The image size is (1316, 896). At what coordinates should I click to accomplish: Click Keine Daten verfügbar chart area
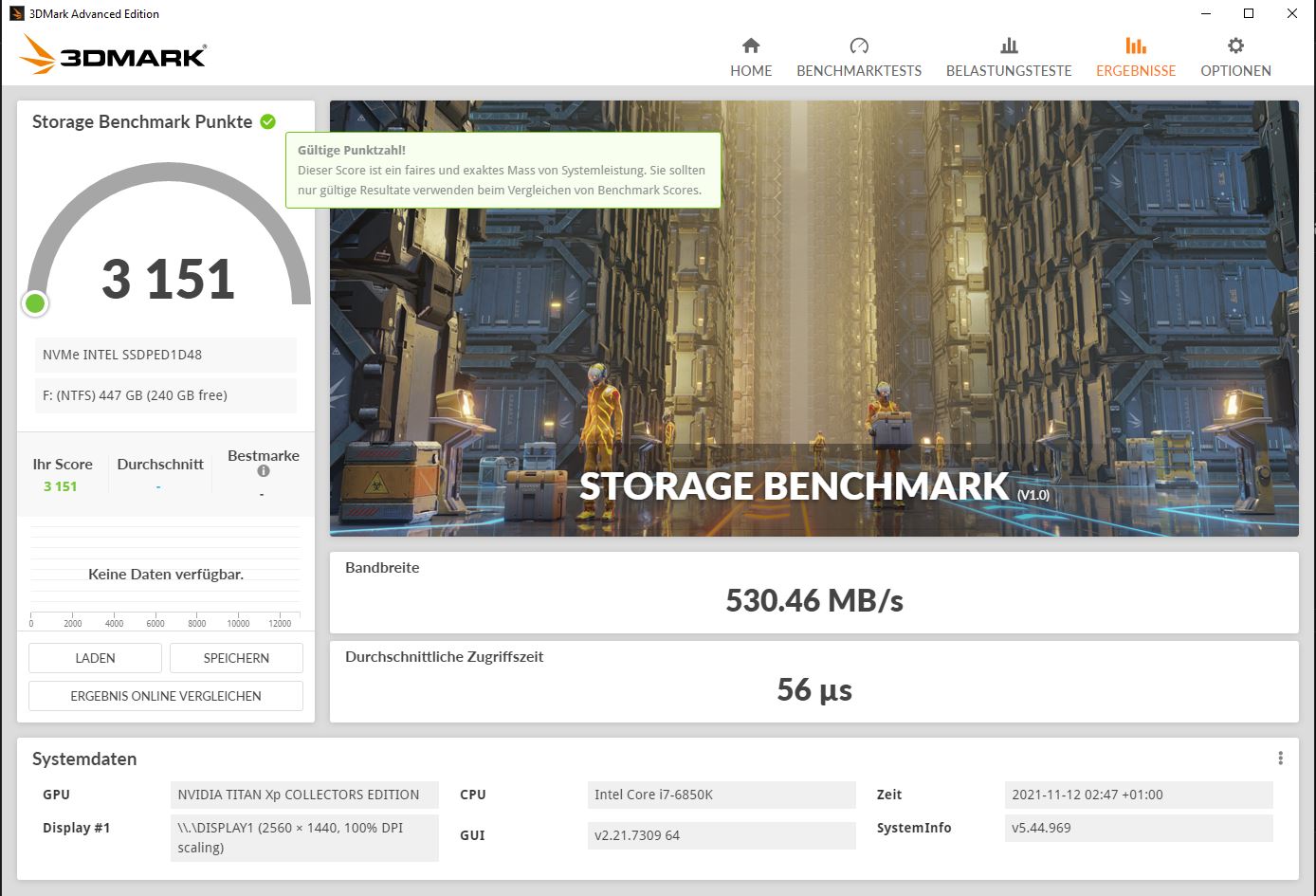(166, 575)
